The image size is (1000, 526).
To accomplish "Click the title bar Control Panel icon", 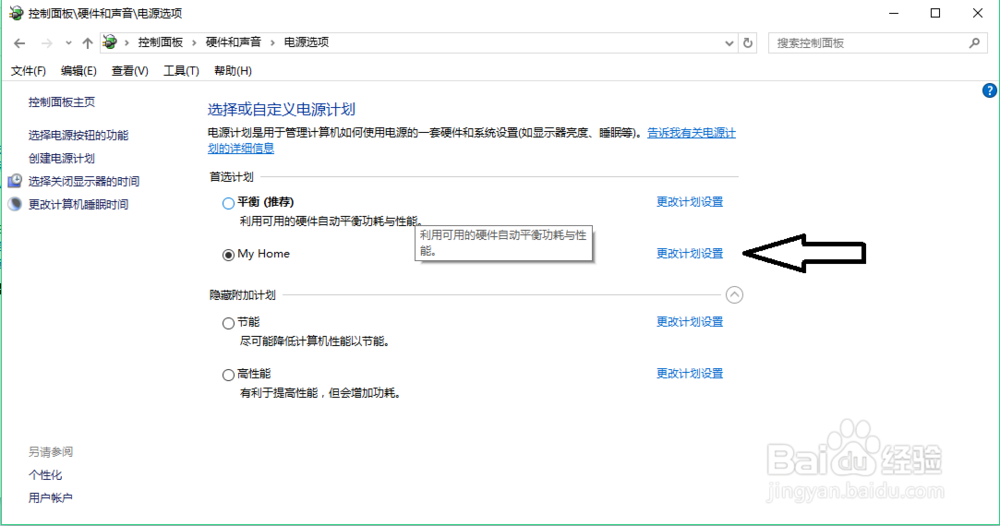I will click(x=16, y=13).
